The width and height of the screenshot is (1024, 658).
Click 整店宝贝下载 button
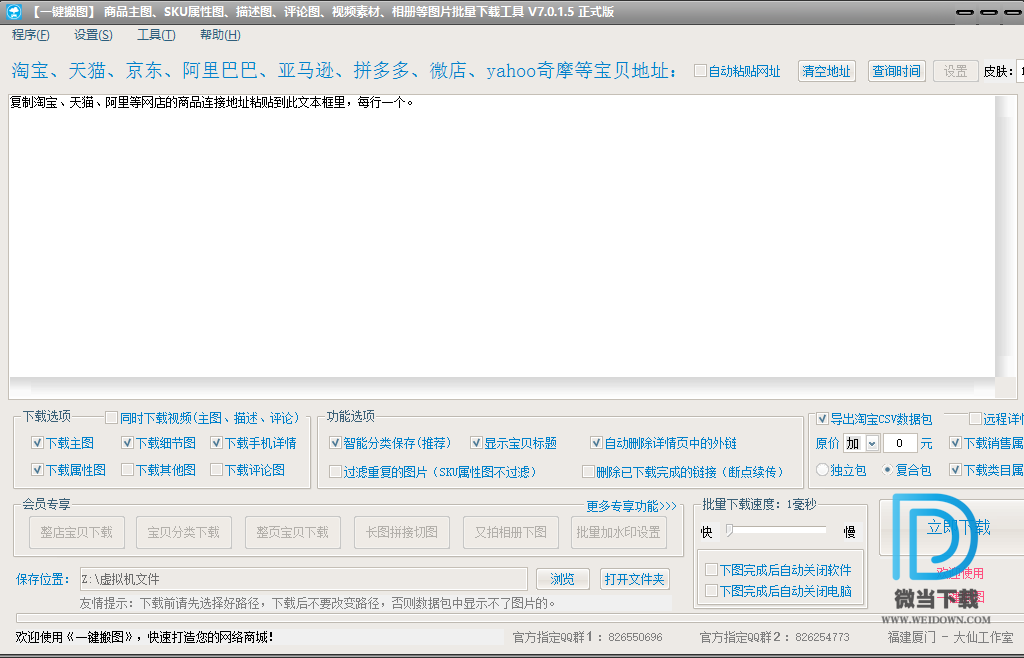pos(76,533)
